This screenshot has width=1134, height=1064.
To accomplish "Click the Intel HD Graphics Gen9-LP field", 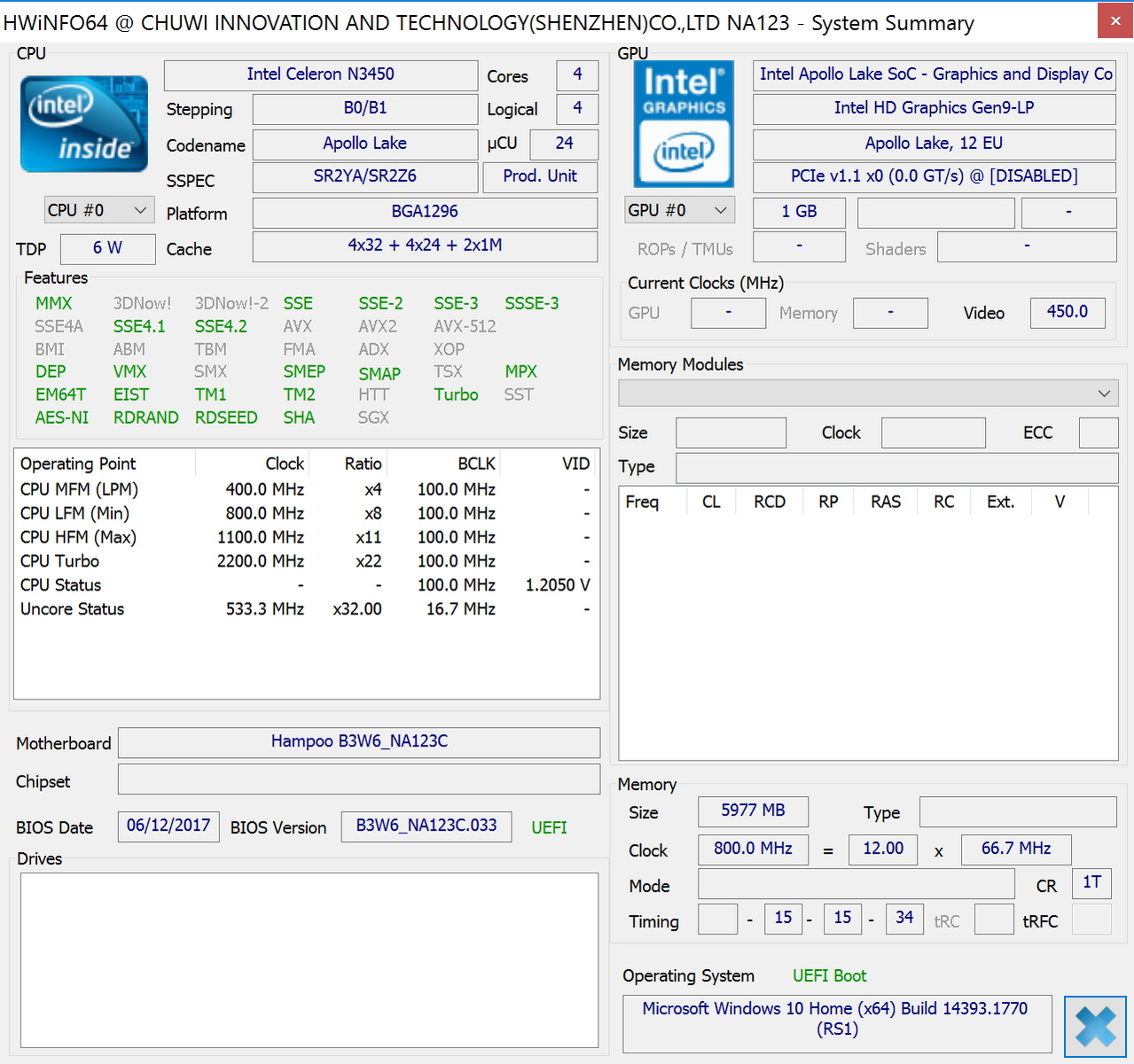I will [935, 108].
